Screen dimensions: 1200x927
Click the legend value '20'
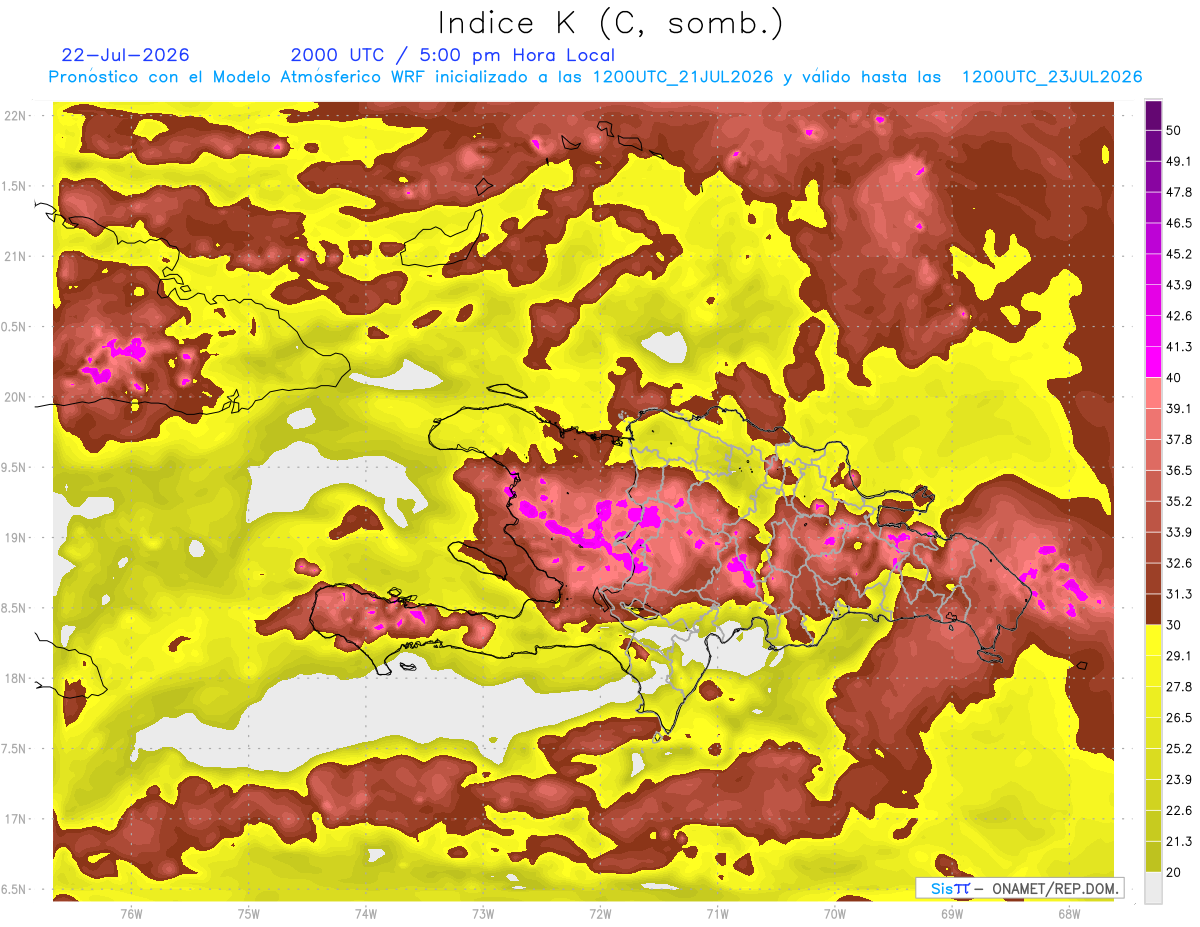click(1174, 872)
